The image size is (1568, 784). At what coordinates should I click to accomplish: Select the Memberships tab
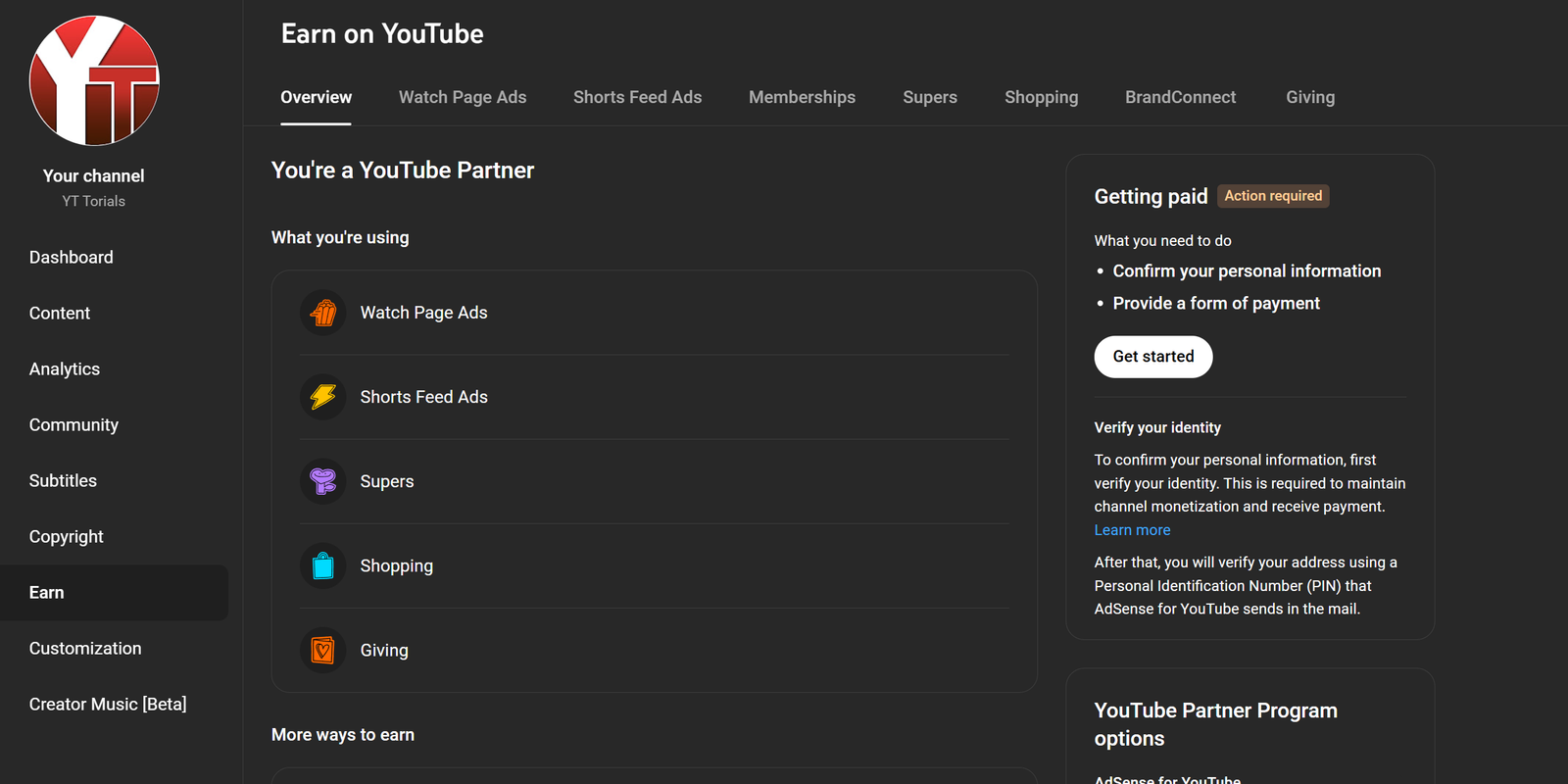802,97
